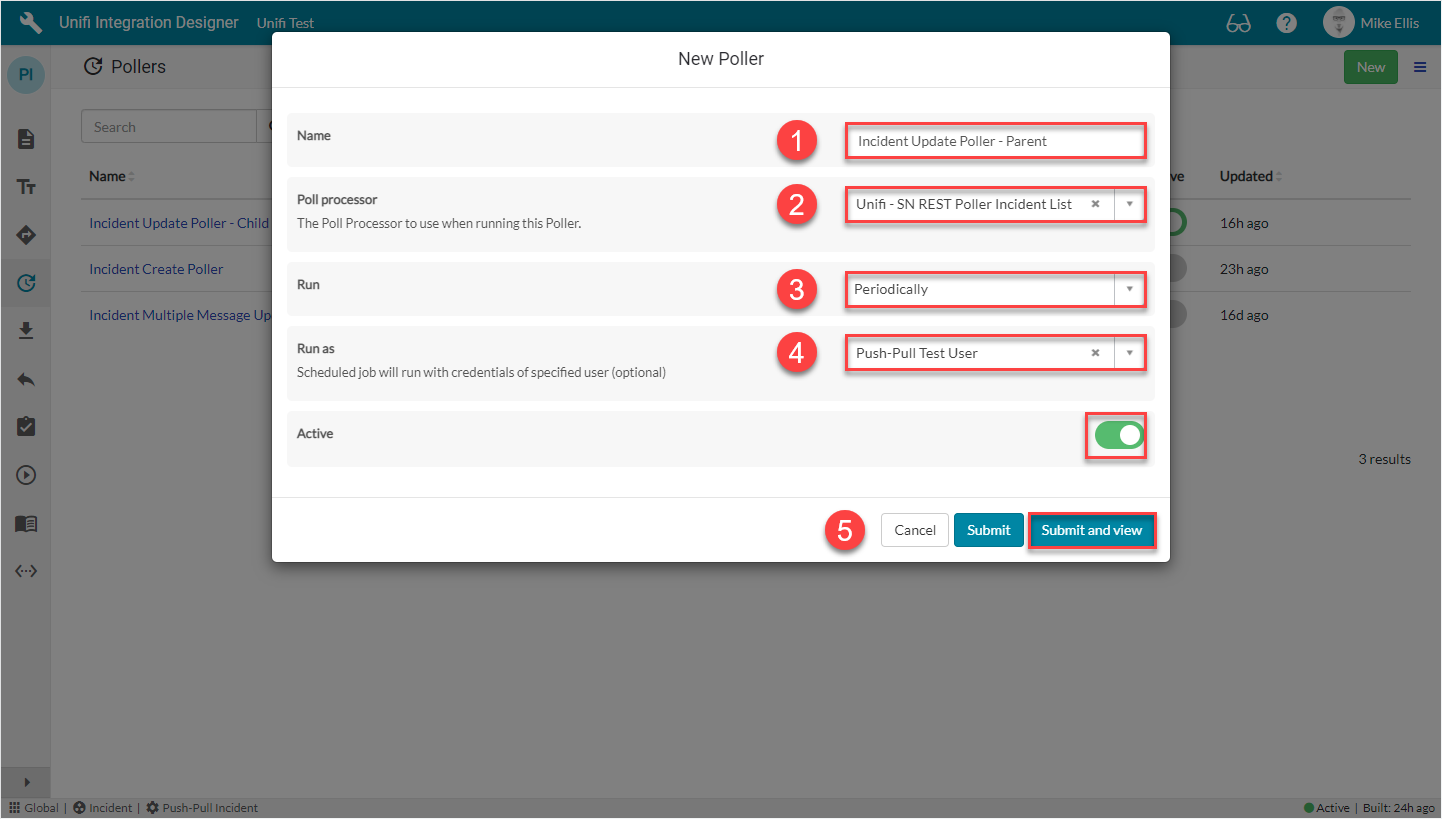Viewport: 1442px width, 819px height.
Task: Select the Pollers circular refresh icon in sidebar
Action: [x=25, y=282]
